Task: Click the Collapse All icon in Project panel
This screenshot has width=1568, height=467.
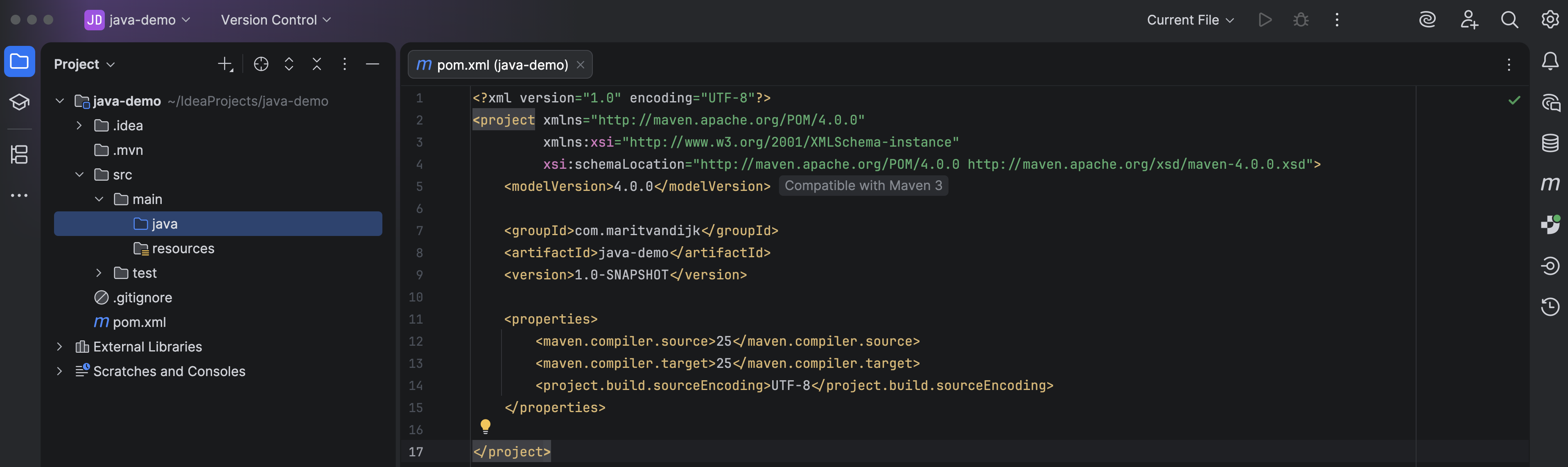Action: (x=316, y=64)
